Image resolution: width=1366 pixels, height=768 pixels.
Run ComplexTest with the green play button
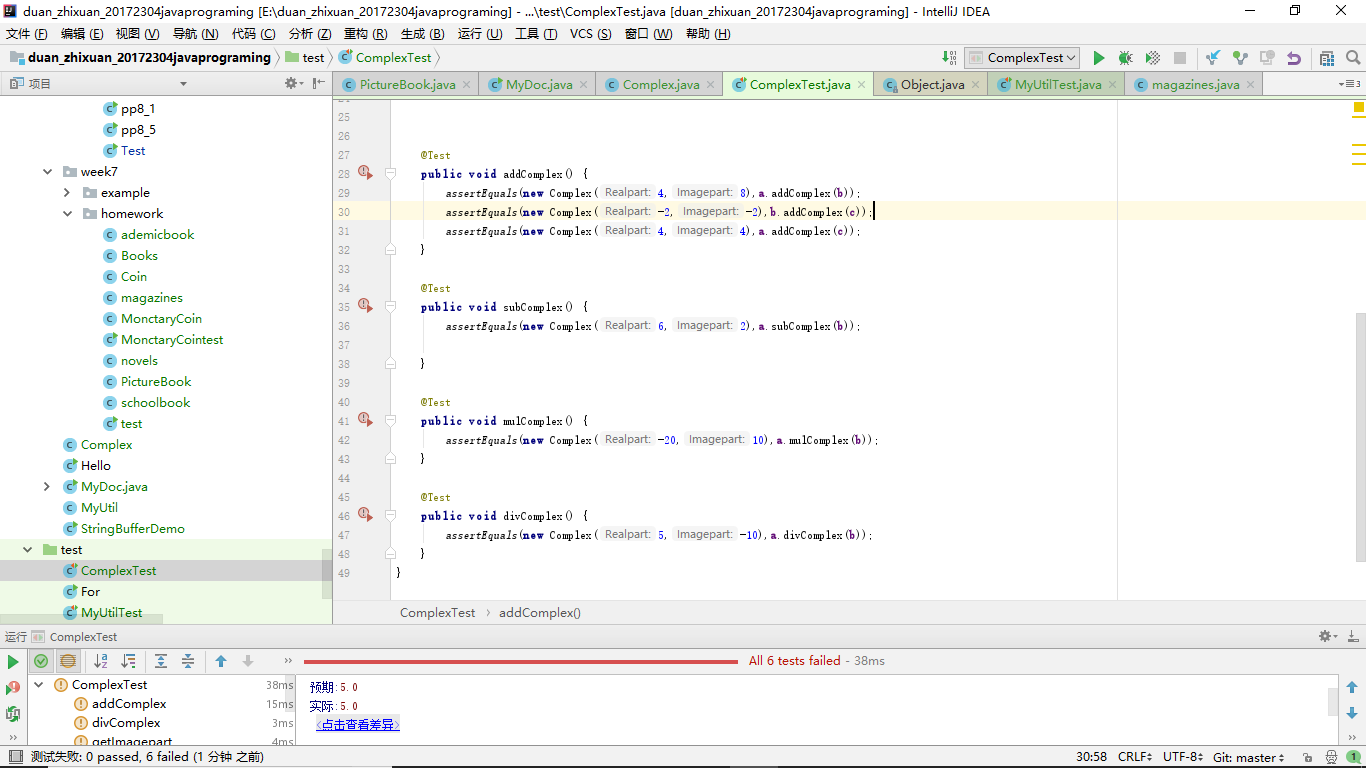[1099, 58]
